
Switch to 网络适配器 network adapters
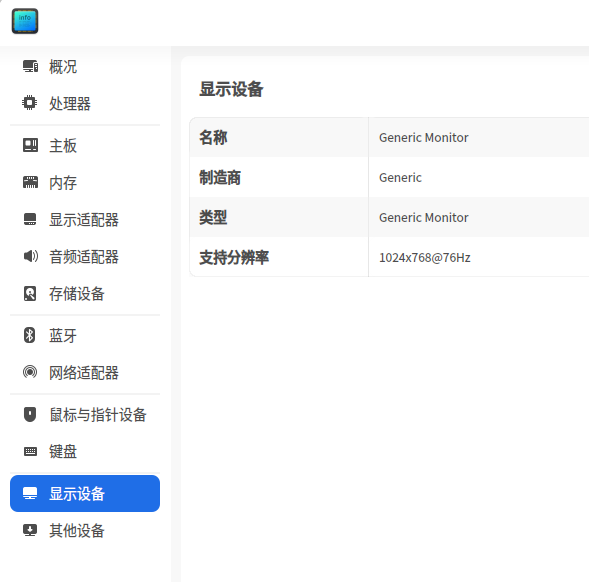(85, 373)
